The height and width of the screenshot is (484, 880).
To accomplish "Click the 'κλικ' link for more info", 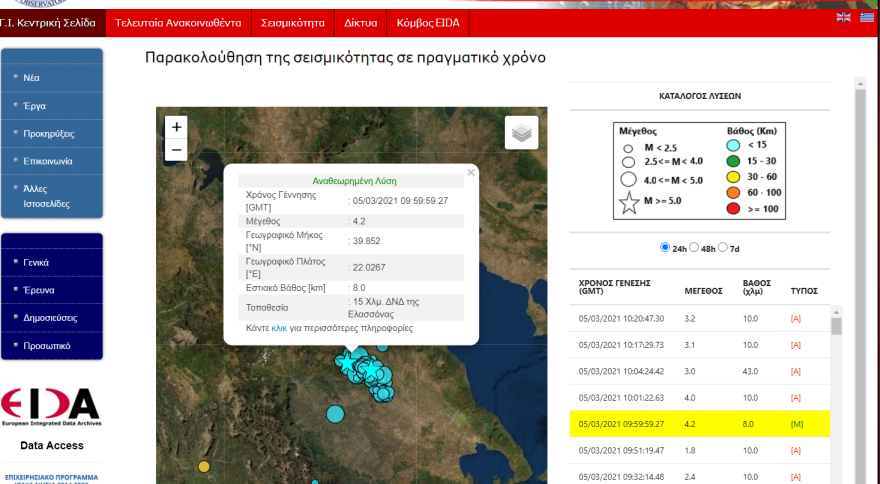I will (279, 328).
